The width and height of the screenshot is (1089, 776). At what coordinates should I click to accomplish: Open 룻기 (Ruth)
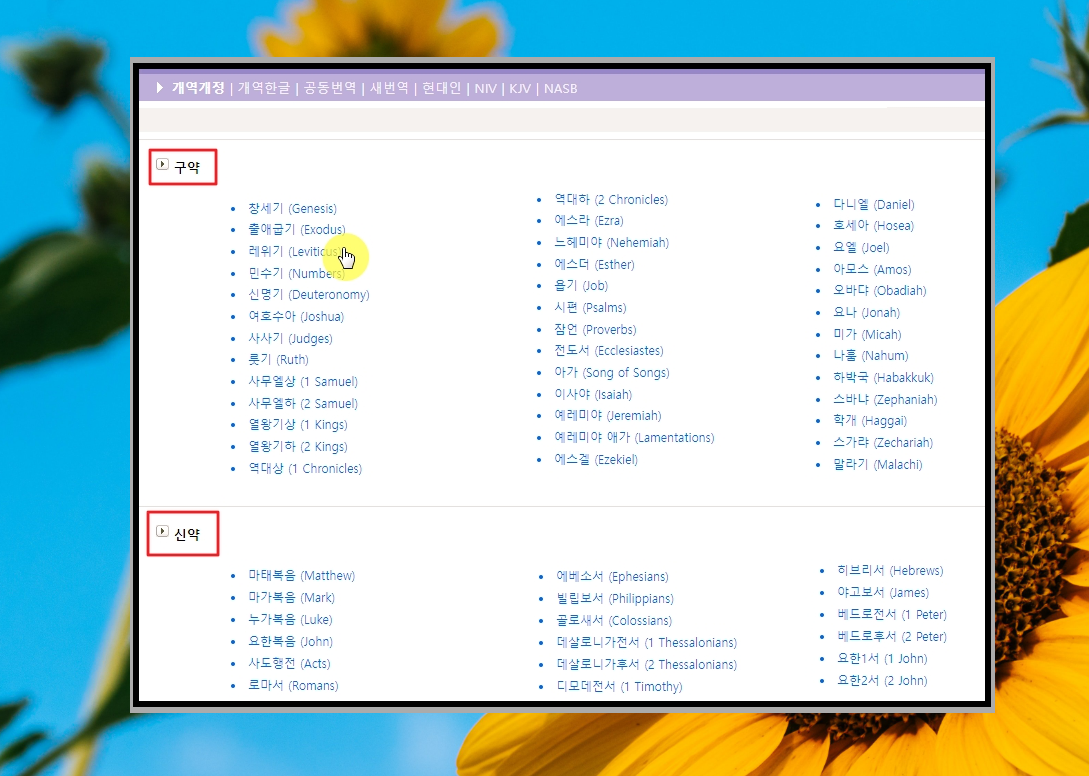point(279,359)
